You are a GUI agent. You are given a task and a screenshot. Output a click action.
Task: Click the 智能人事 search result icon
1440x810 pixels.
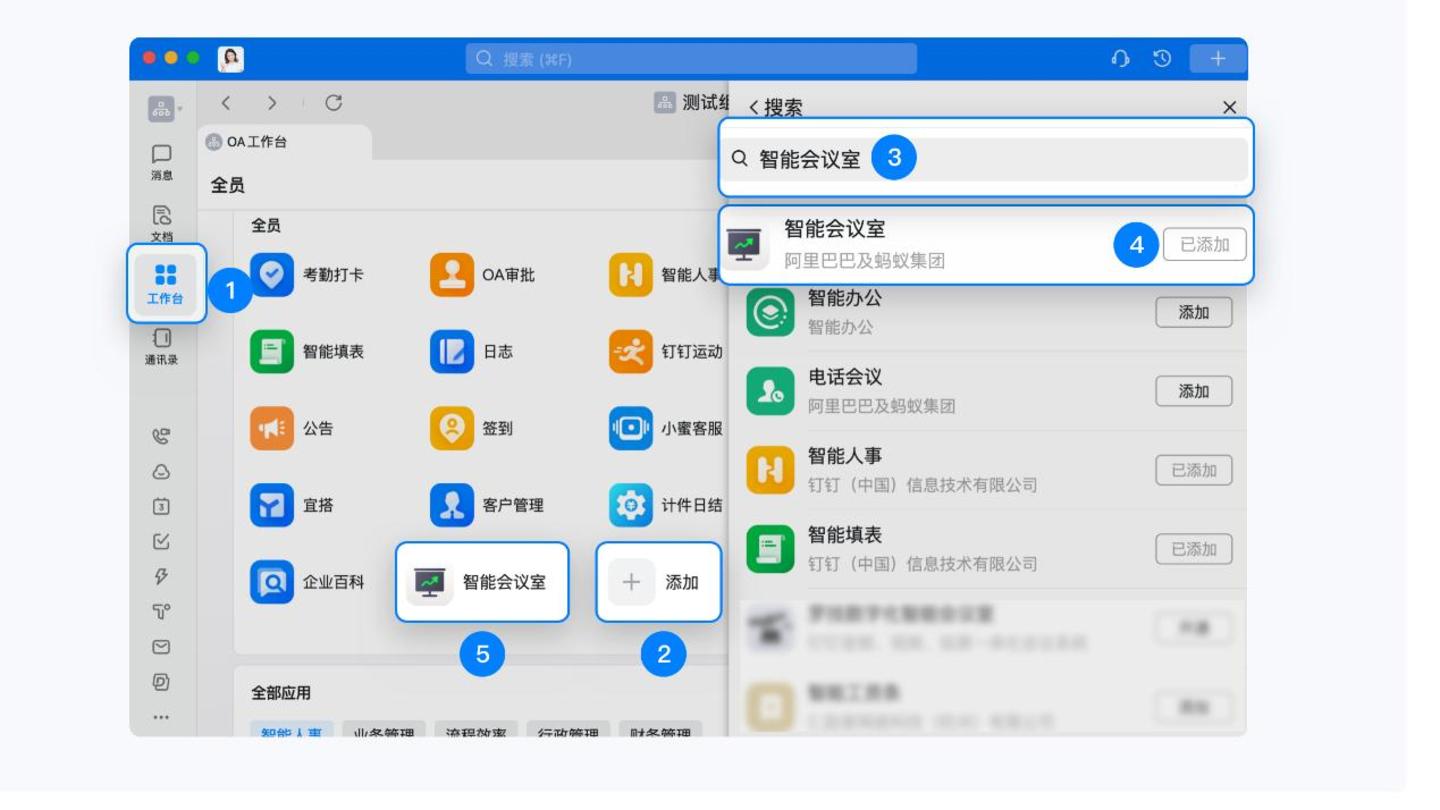point(770,470)
